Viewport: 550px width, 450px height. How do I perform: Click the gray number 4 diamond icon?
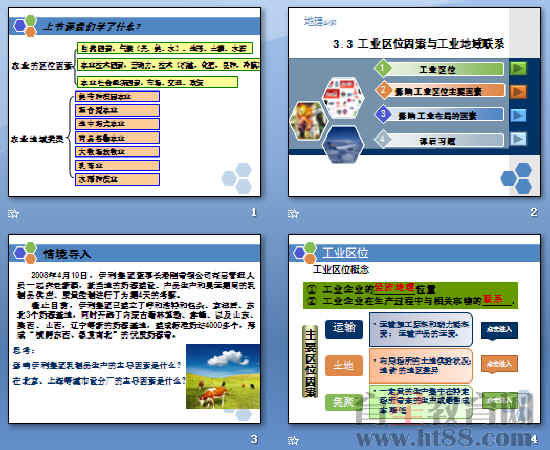click(x=383, y=139)
